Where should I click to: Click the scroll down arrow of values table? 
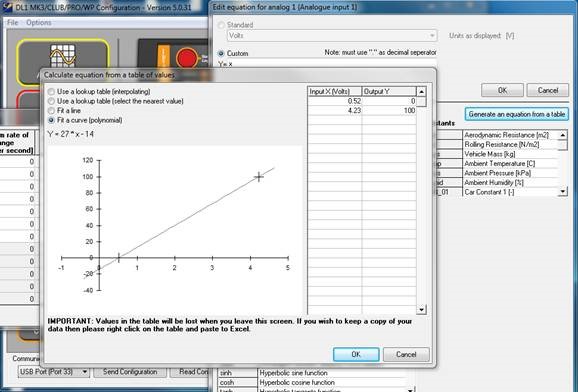click(421, 309)
